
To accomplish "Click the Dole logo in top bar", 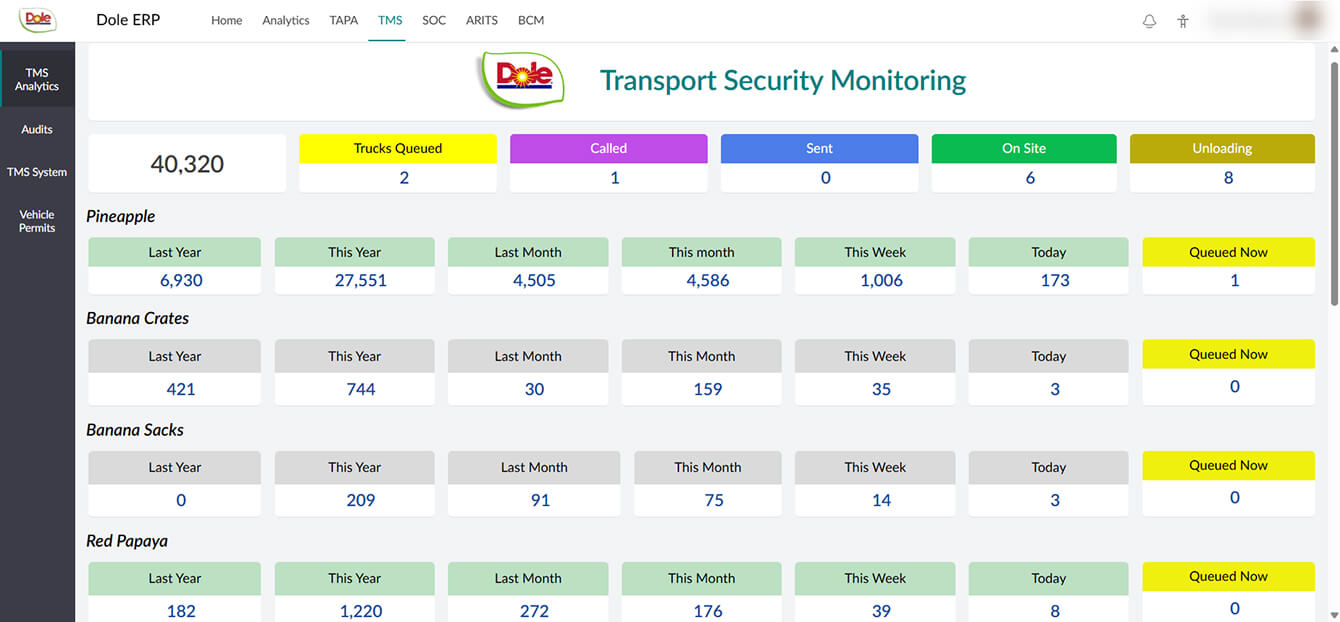I will coord(37,19).
